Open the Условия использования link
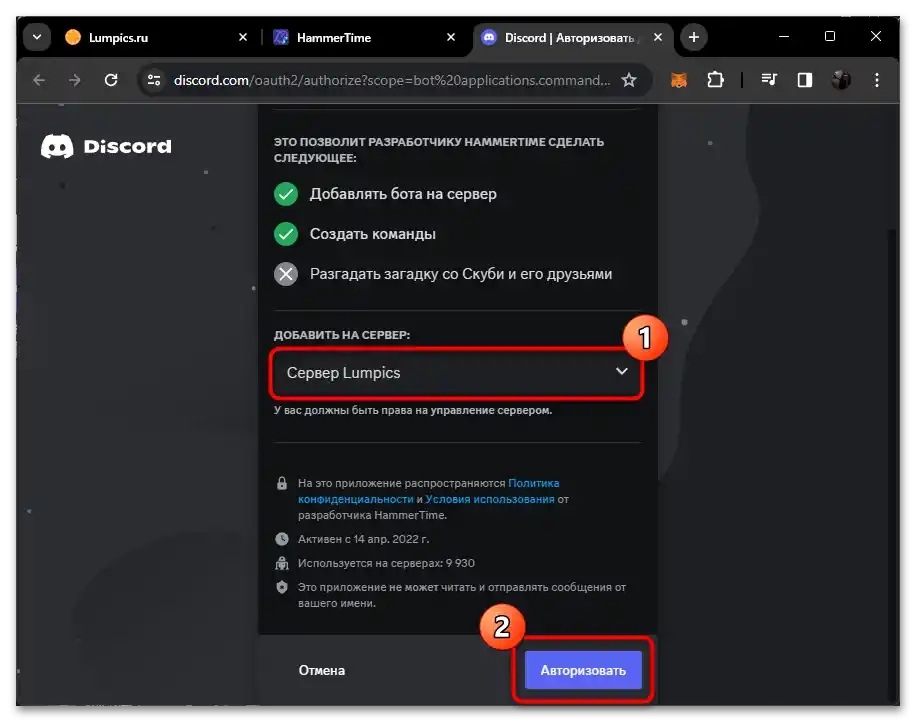The image size is (916, 722). pyautogui.click(x=490, y=499)
